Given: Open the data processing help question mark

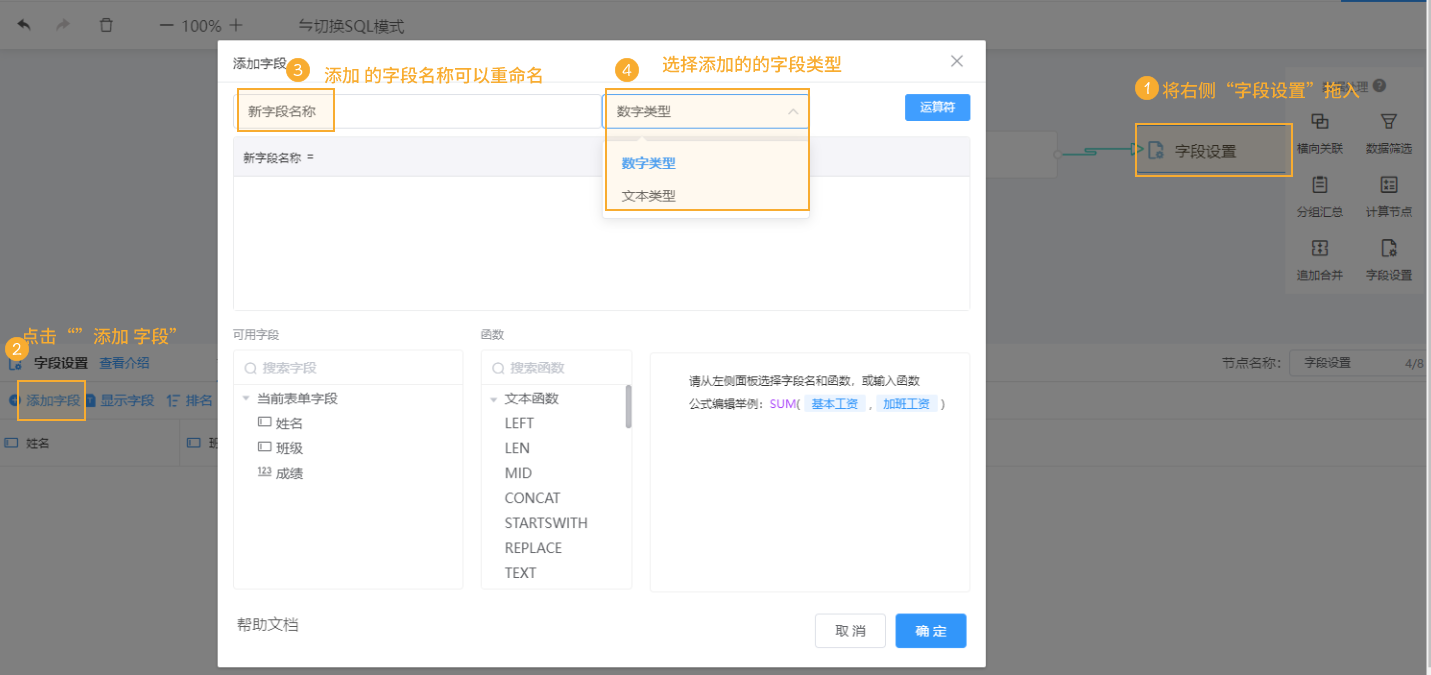Looking at the screenshot, I should click(1380, 87).
